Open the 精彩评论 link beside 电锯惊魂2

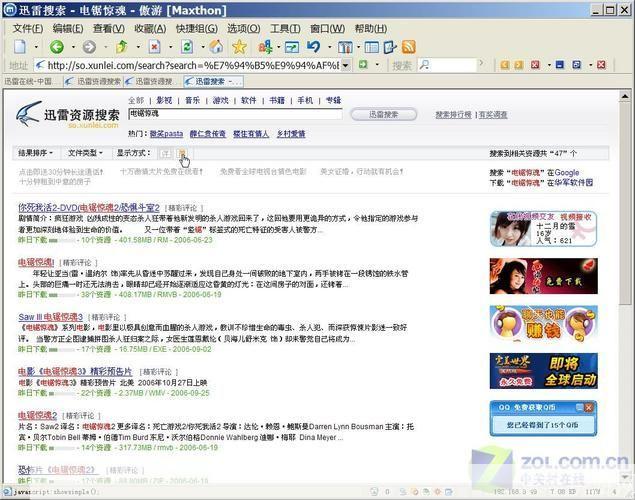[x=81, y=416]
